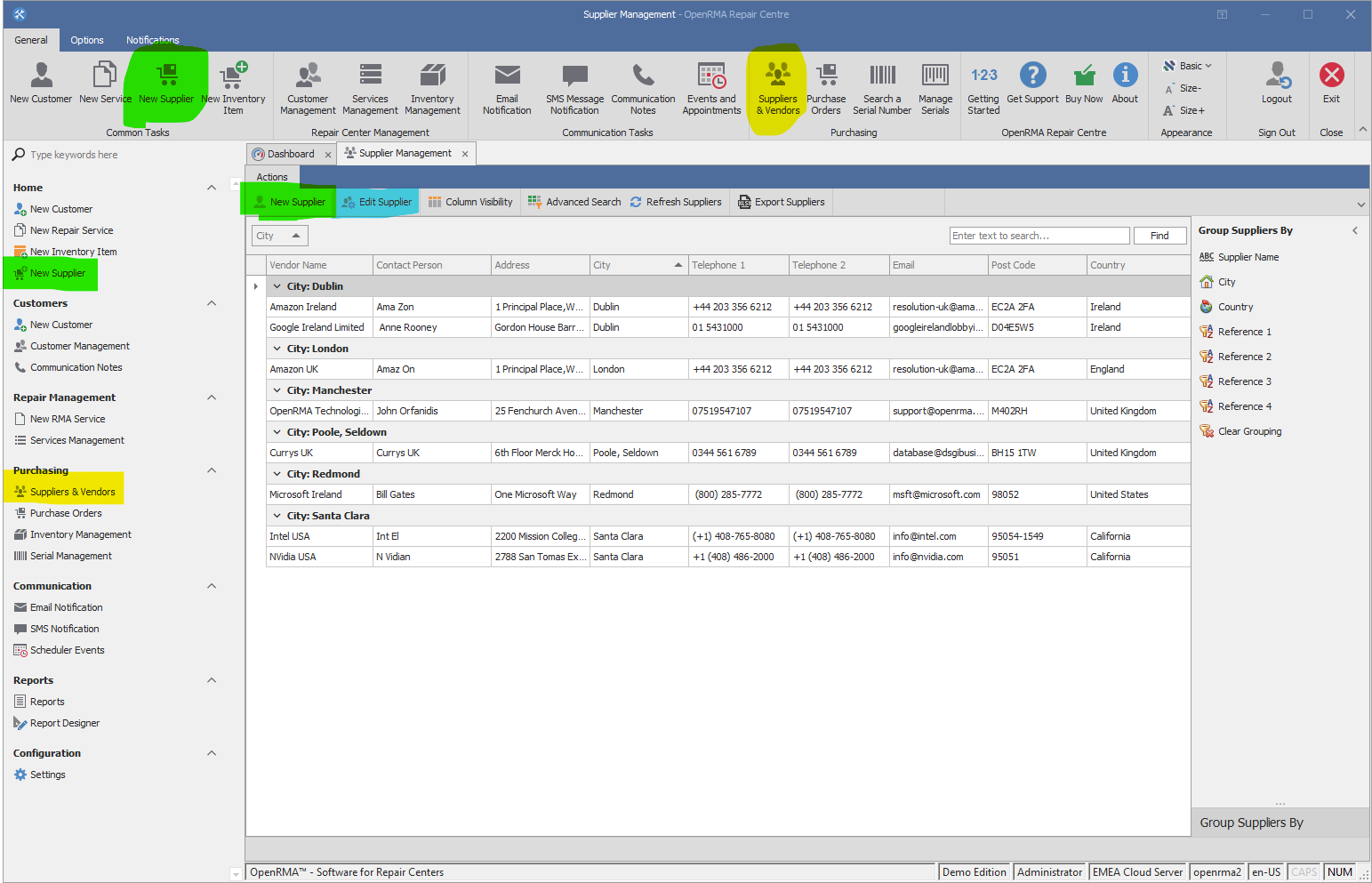Image resolution: width=1372 pixels, height=883 pixels.
Task: Collapse the City: Manchester group
Action: point(277,390)
